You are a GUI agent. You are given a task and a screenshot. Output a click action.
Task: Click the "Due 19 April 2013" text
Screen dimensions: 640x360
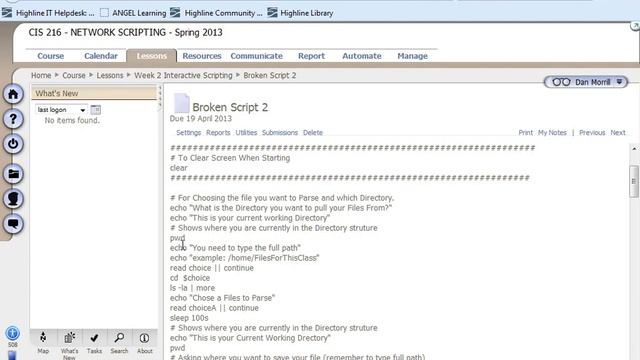click(201, 119)
